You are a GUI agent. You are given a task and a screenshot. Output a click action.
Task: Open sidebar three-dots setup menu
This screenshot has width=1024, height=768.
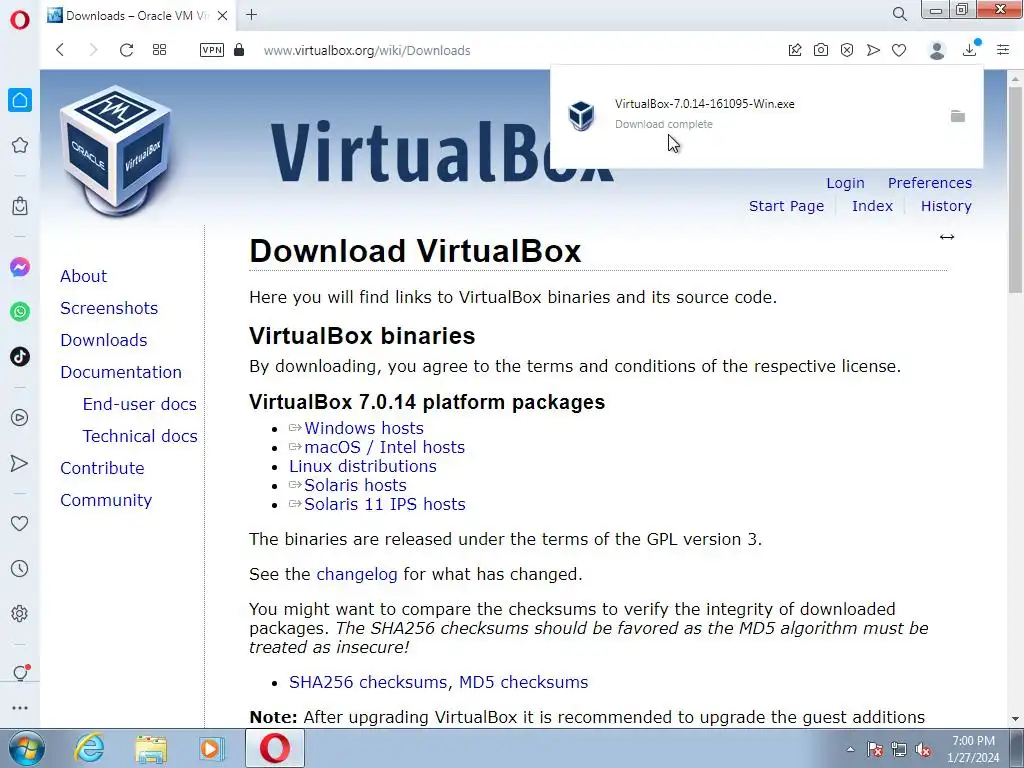pyautogui.click(x=20, y=708)
